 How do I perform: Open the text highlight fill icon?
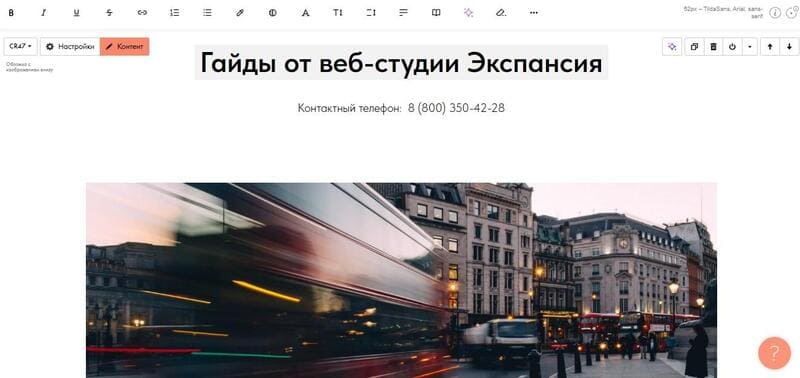[x=272, y=13]
